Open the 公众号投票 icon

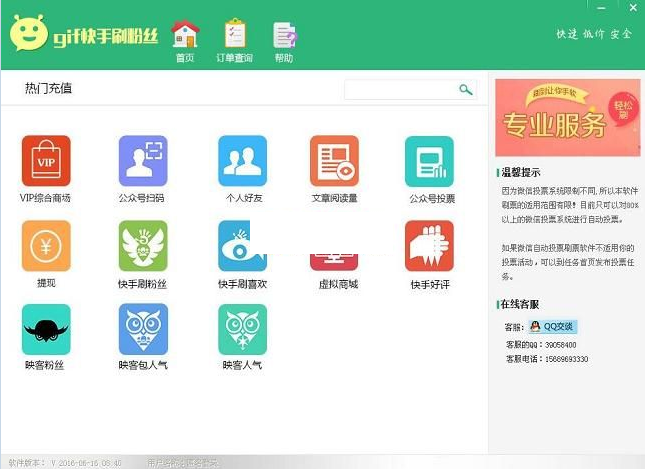coord(430,161)
